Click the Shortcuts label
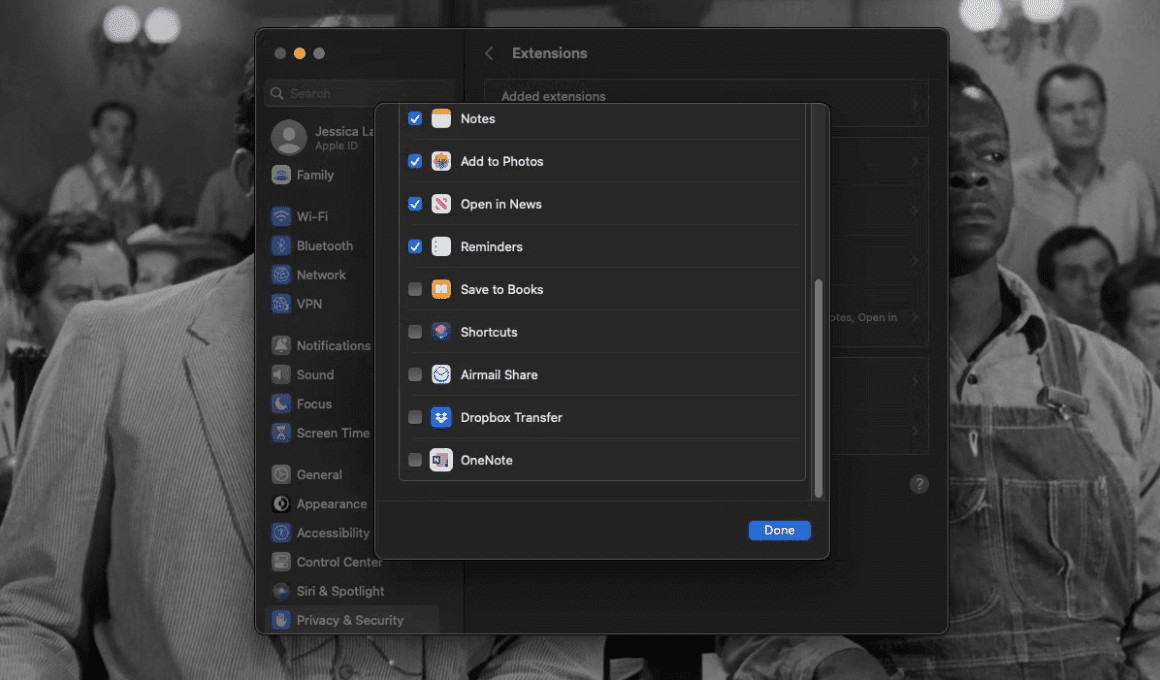This screenshot has width=1160, height=680. click(488, 332)
